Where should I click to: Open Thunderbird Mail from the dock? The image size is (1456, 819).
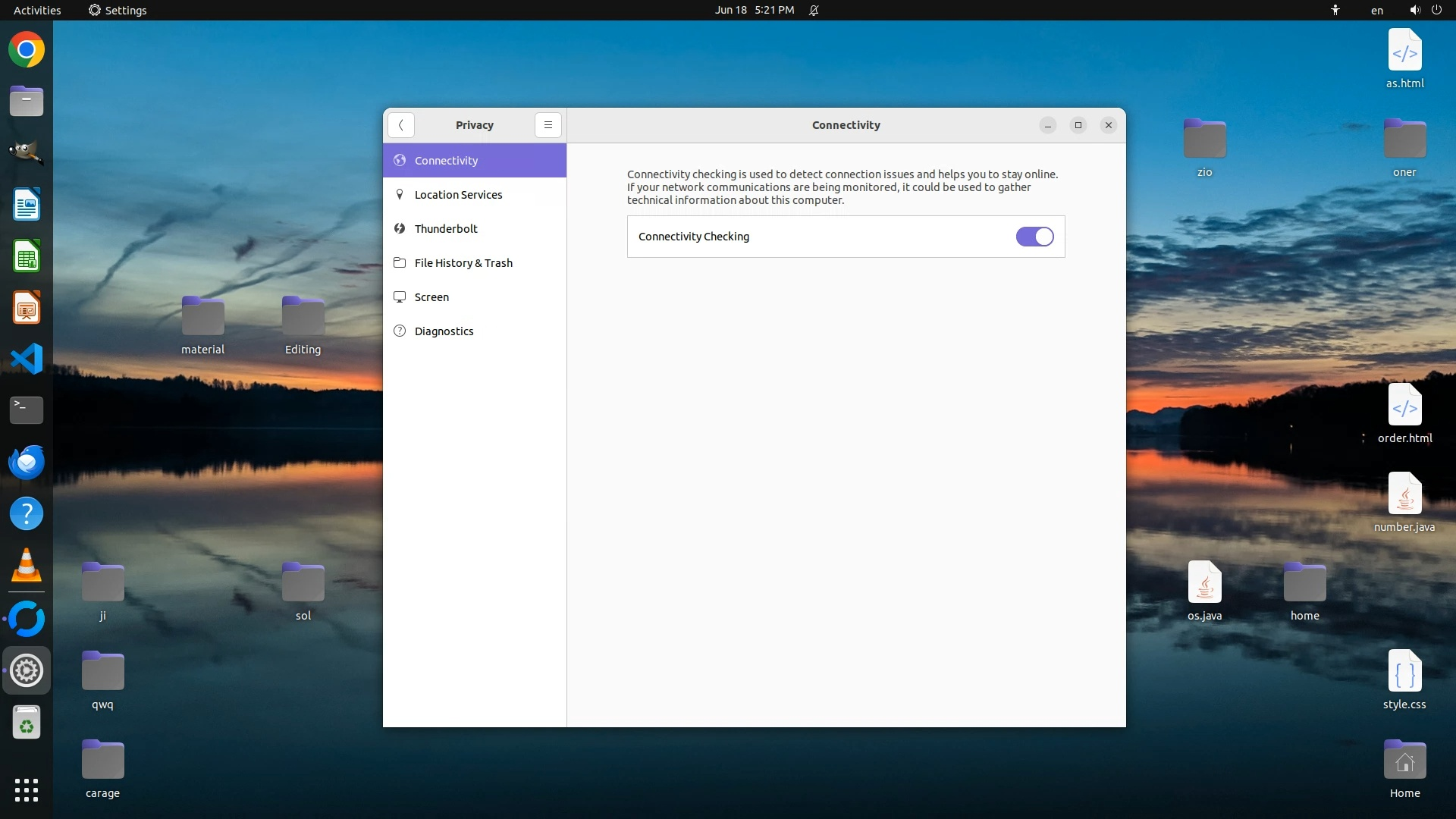(x=27, y=462)
